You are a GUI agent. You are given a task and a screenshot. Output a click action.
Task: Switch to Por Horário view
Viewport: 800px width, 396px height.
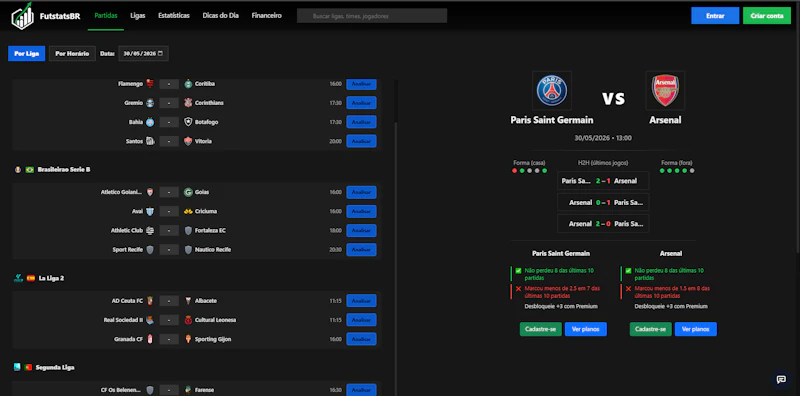[72, 54]
